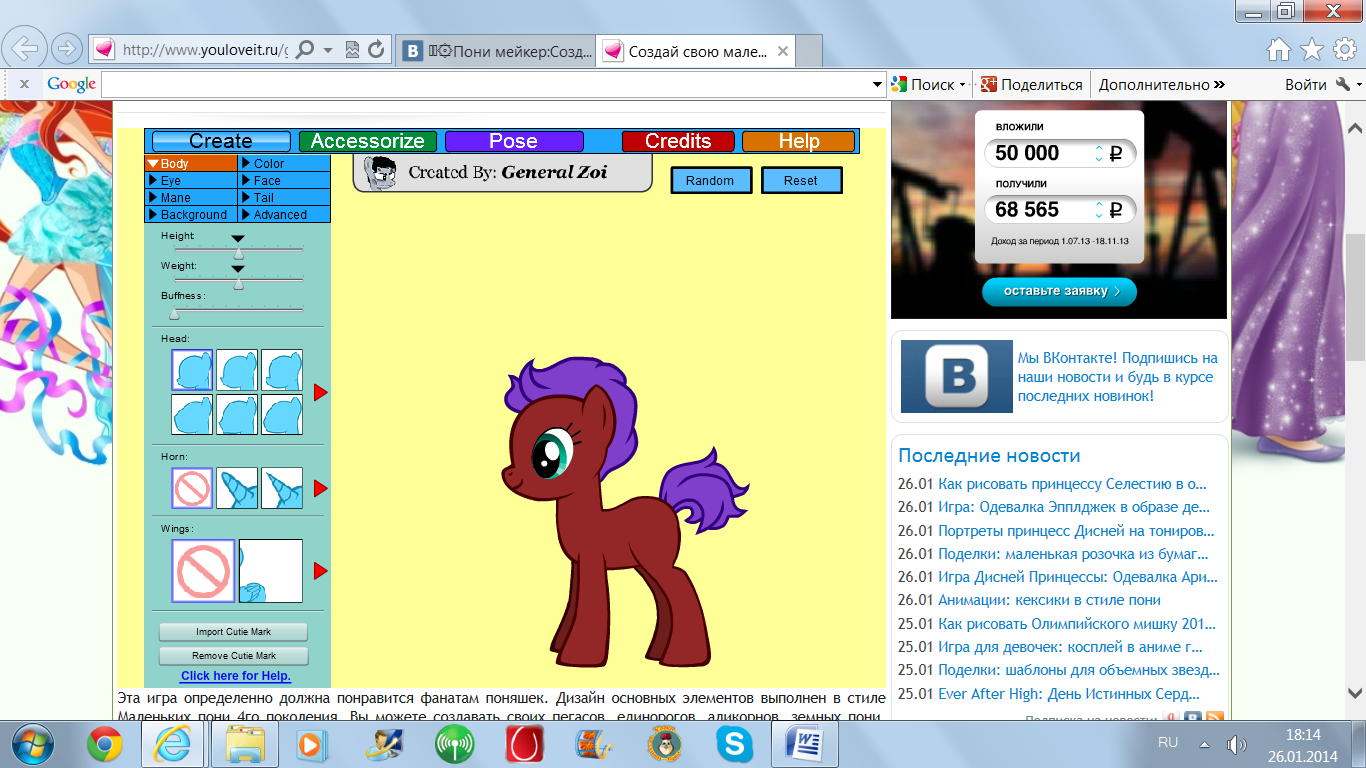The width and height of the screenshot is (1366, 768).
Task: Choose the no-wings option icon
Action: (x=203, y=571)
